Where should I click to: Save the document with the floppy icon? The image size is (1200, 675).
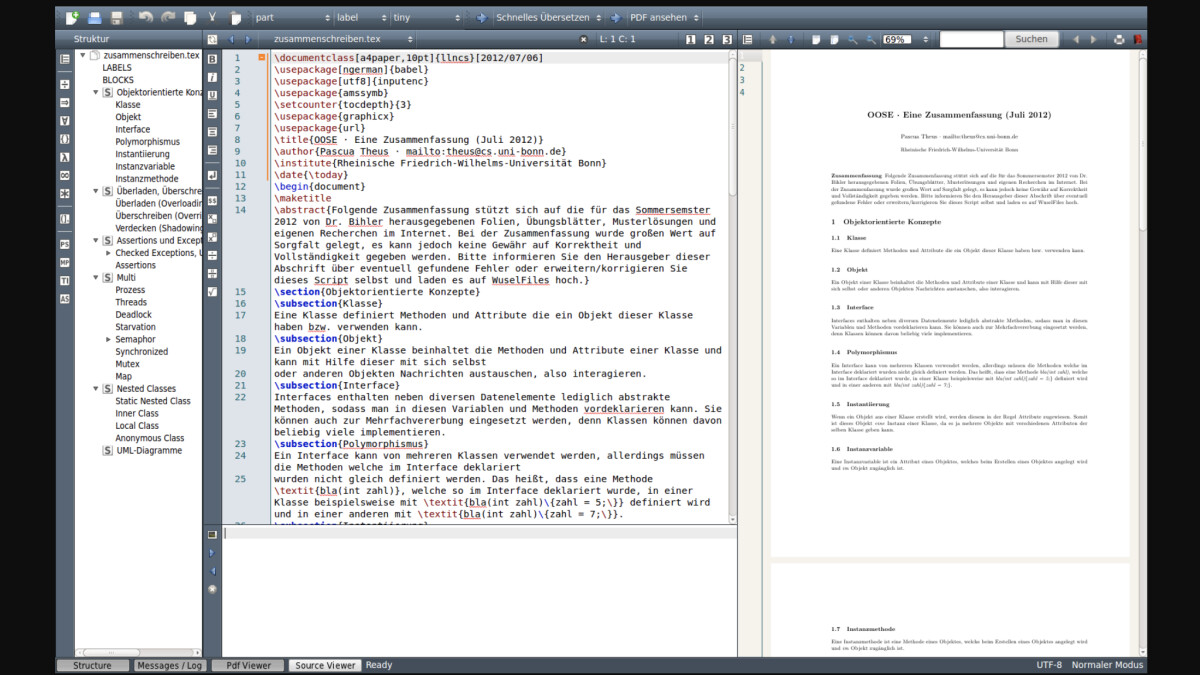click(x=117, y=17)
